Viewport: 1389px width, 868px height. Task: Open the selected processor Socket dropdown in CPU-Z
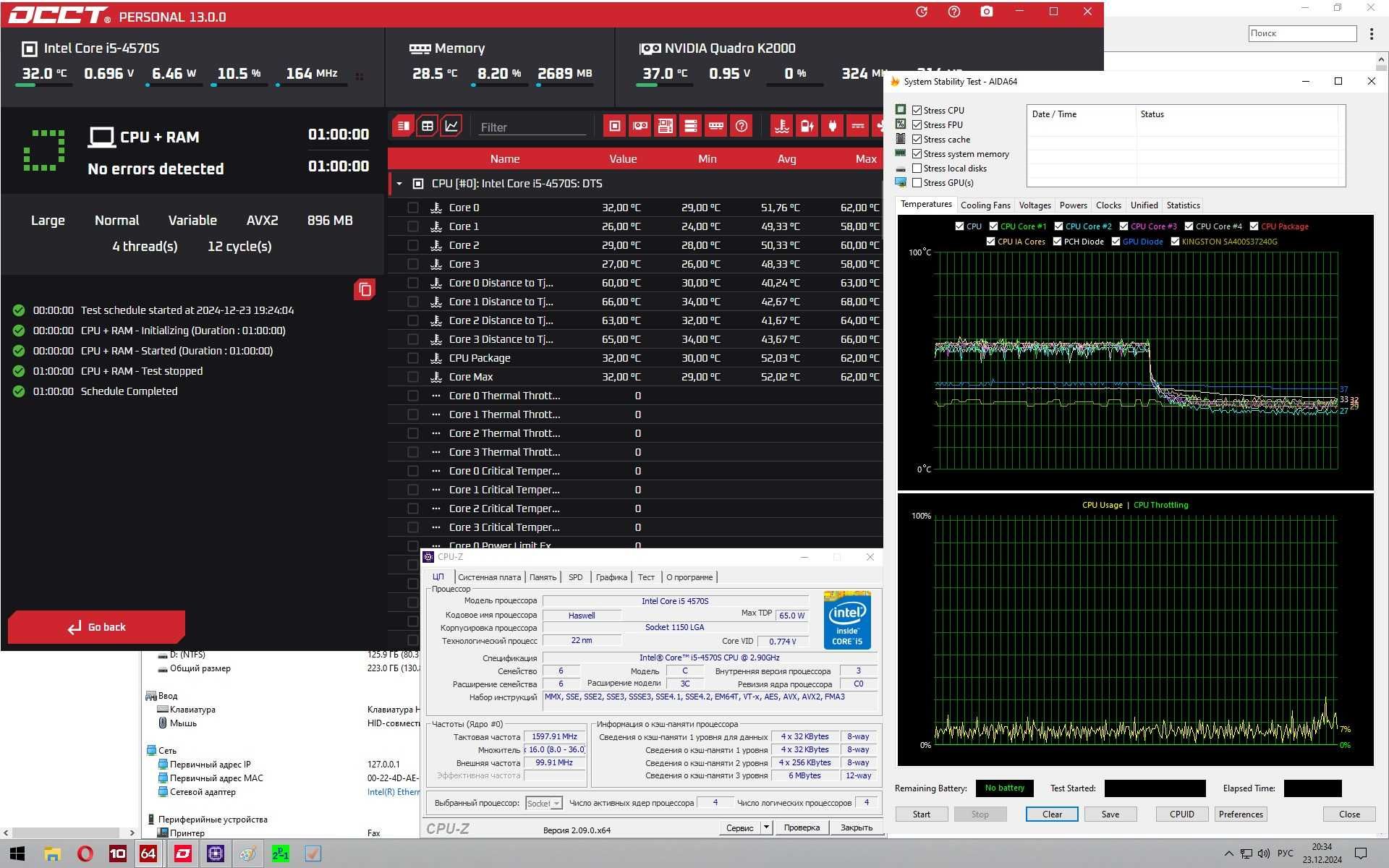544,803
